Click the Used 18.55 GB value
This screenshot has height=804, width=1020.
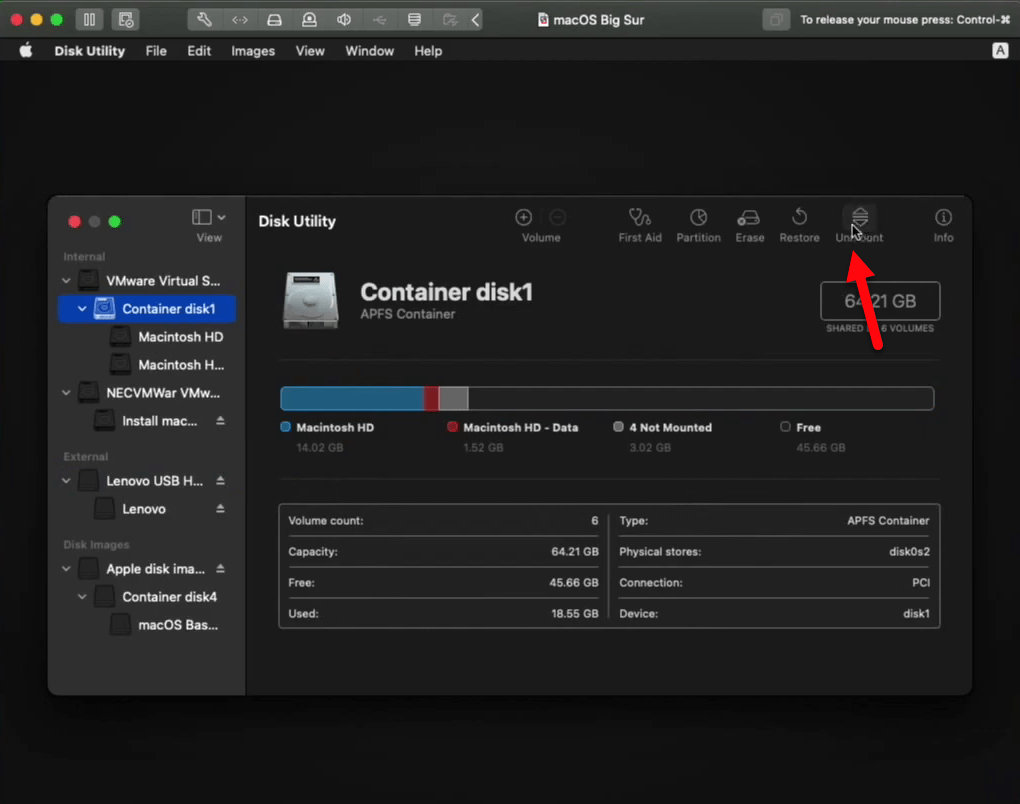coord(574,613)
